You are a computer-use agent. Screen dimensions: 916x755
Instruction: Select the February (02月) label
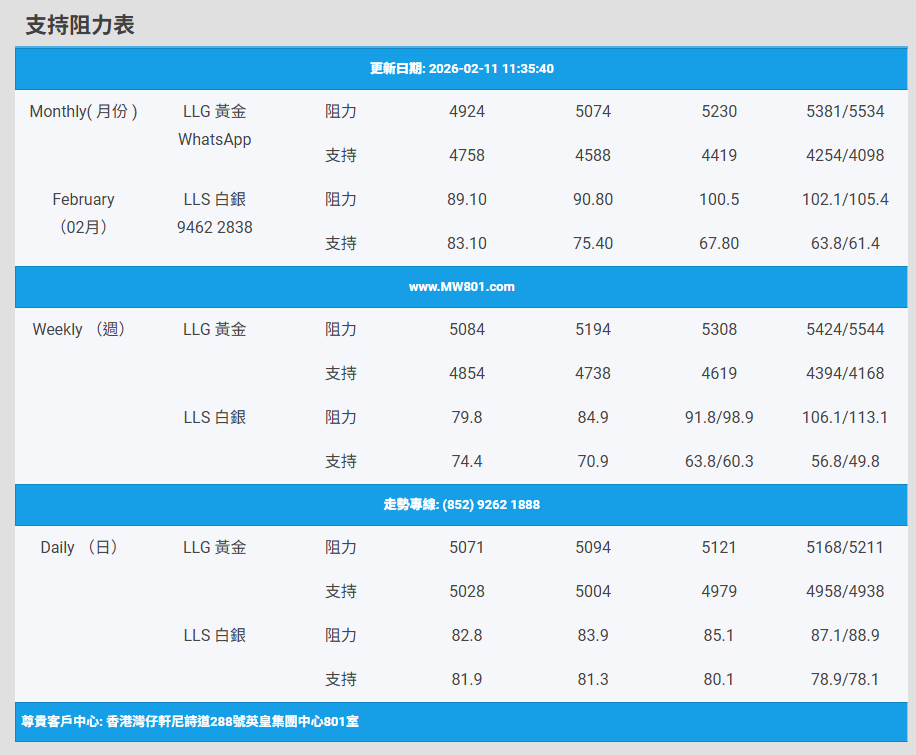click(84, 213)
